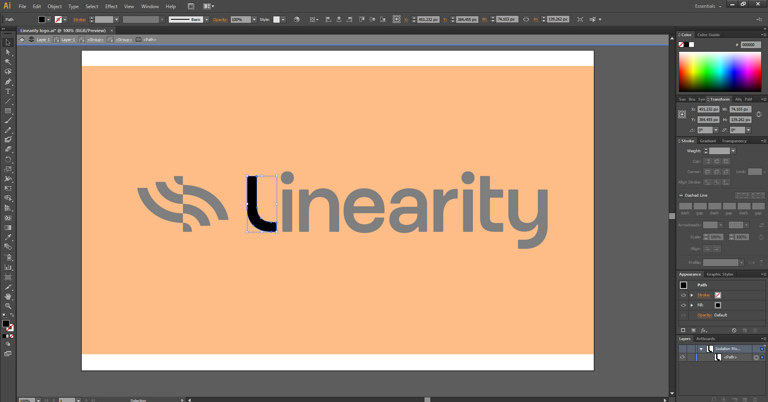
Task: Toggle visibility of Stroke in Appearance panel
Action: pos(683,295)
